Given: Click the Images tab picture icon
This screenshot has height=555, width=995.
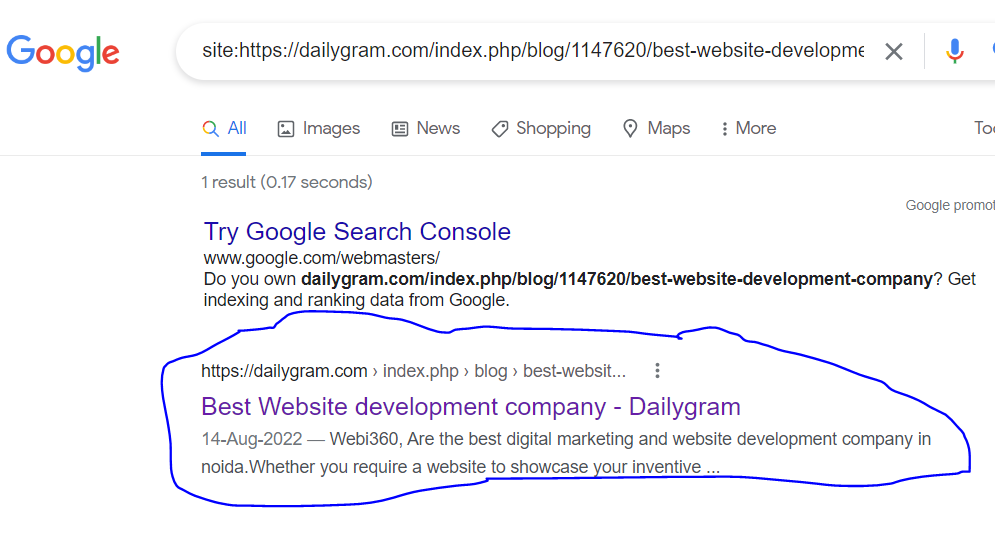Looking at the screenshot, I should coord(286,129).
